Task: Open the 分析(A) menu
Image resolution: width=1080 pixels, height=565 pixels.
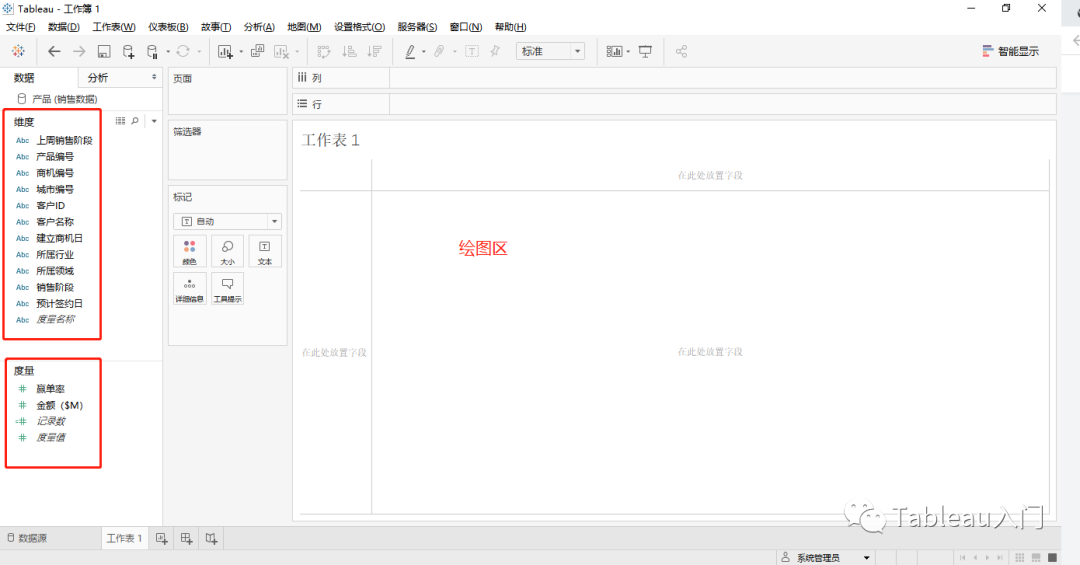Action: pyautogui.click(x=259, y=27)
